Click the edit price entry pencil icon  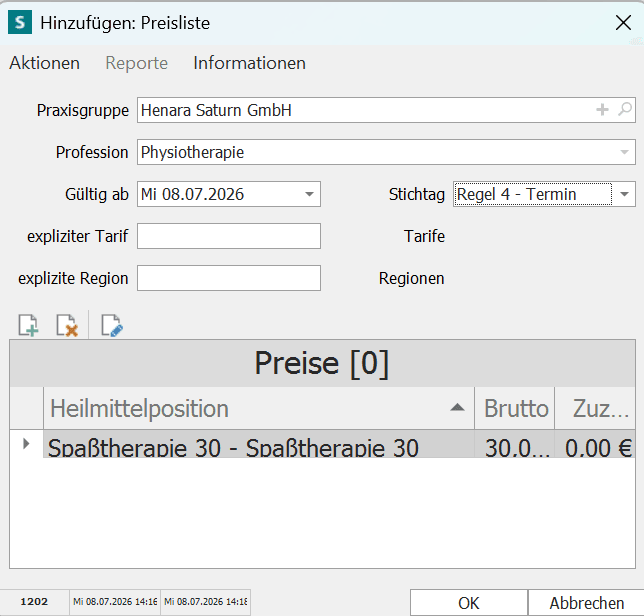(x=112, y=326)
